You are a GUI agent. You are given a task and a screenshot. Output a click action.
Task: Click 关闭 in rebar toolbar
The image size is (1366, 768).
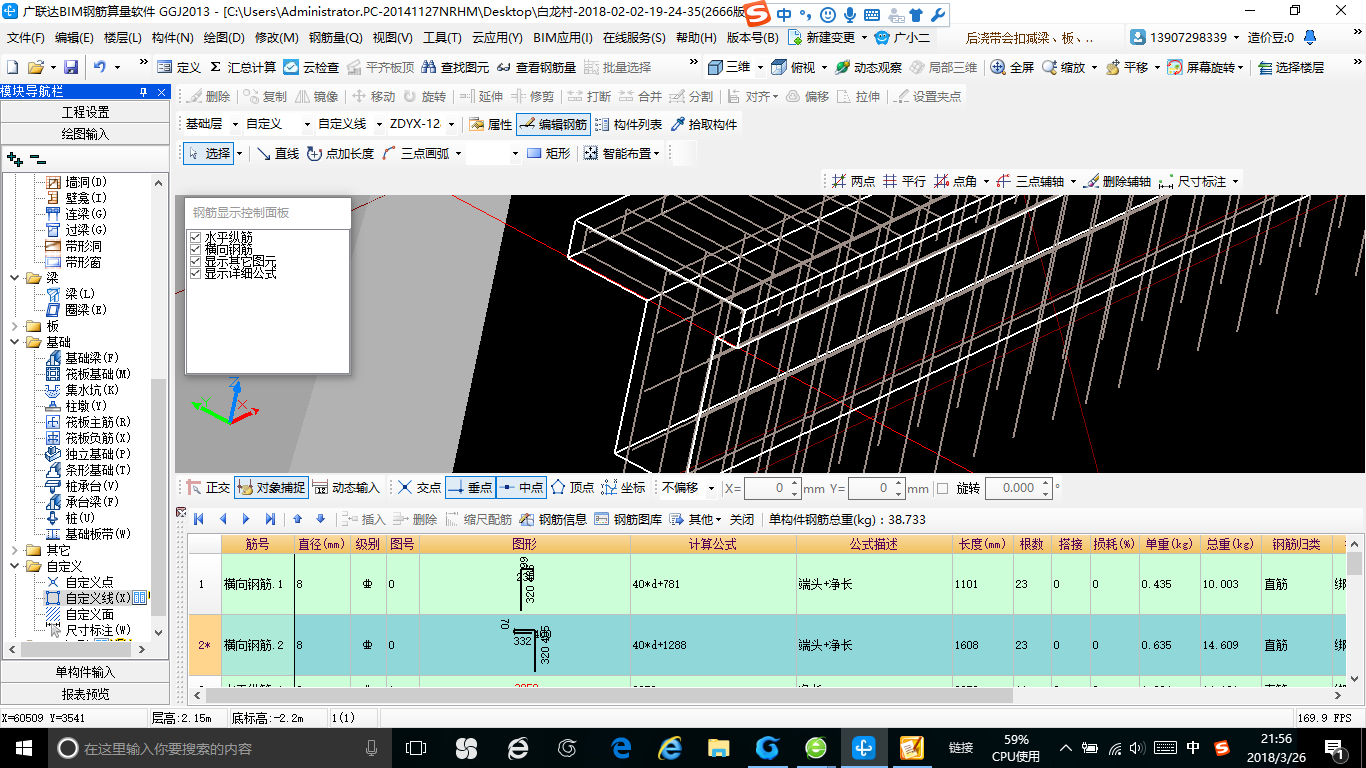742,519
